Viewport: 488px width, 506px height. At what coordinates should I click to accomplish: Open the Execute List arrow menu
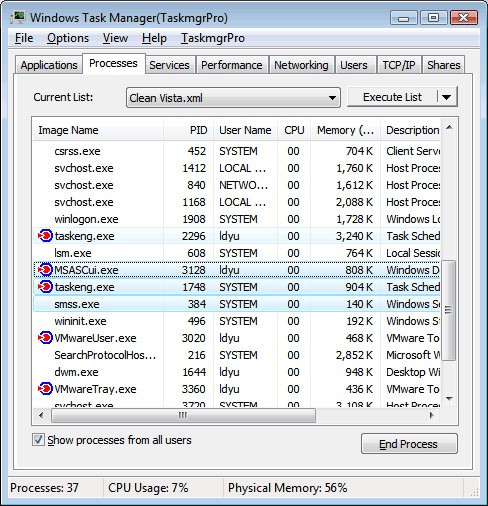click(x=447, y=97)
